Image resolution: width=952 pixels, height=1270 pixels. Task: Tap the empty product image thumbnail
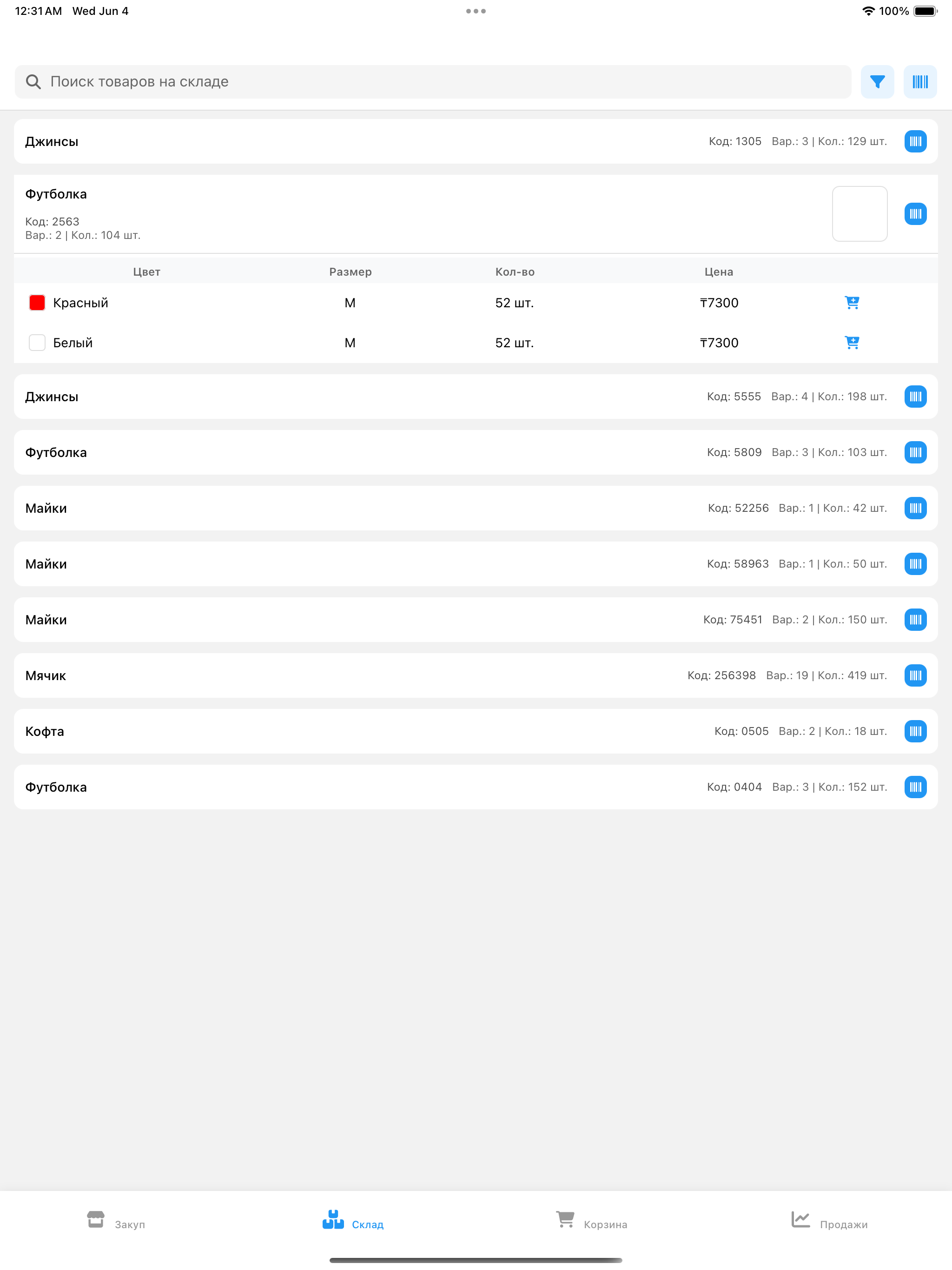click(x=859, y=213)
